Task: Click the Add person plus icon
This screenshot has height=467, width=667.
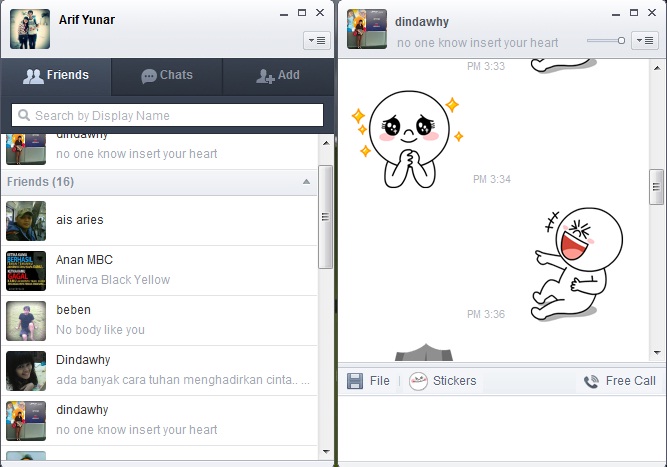Action: click(265, 76)
